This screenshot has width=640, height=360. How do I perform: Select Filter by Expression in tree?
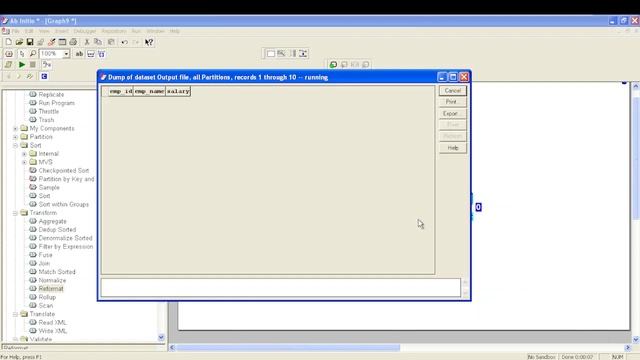pyautogui.click(x=66, y=247)
